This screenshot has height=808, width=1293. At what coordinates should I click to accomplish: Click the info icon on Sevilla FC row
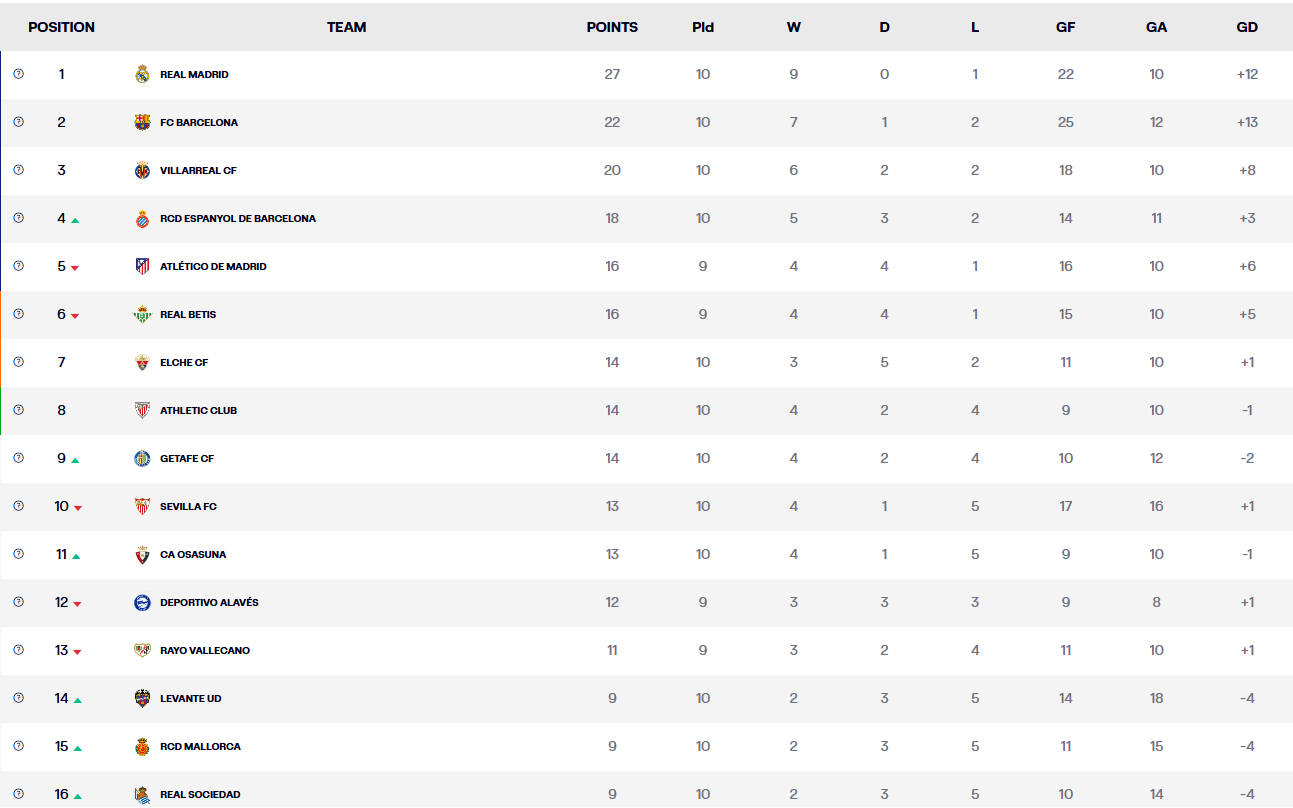(18, 506)
